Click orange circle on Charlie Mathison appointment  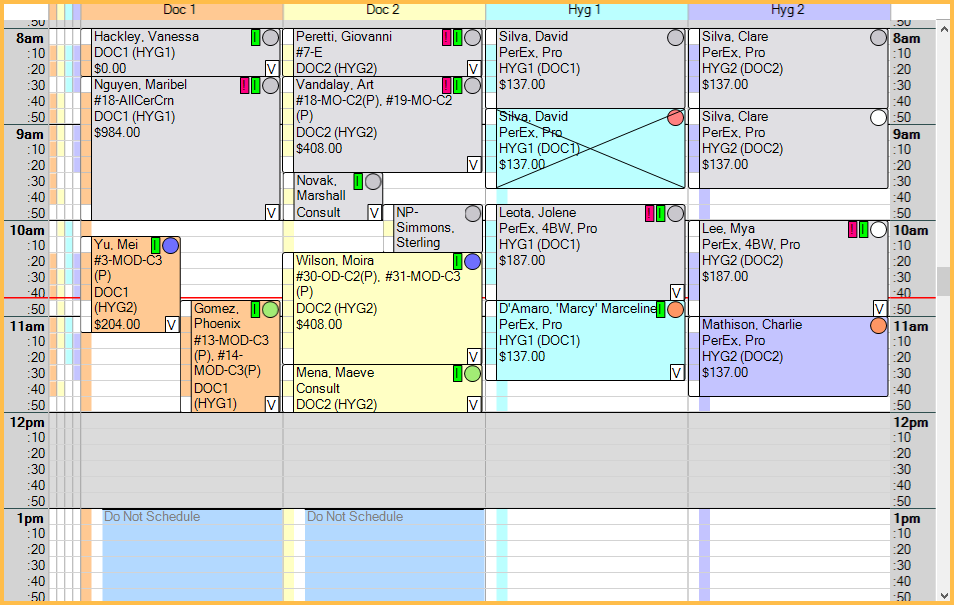point(878,326)
